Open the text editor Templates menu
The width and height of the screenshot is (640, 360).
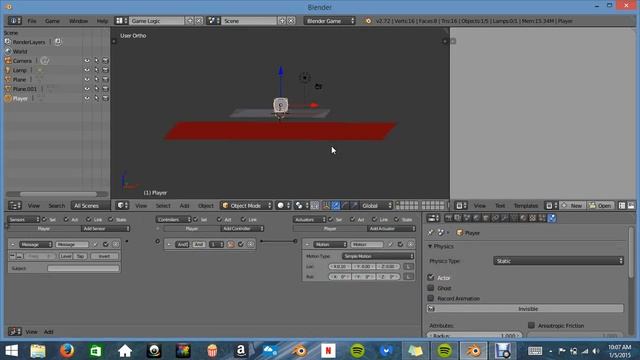pyautogui.click(x=526, y=206)
